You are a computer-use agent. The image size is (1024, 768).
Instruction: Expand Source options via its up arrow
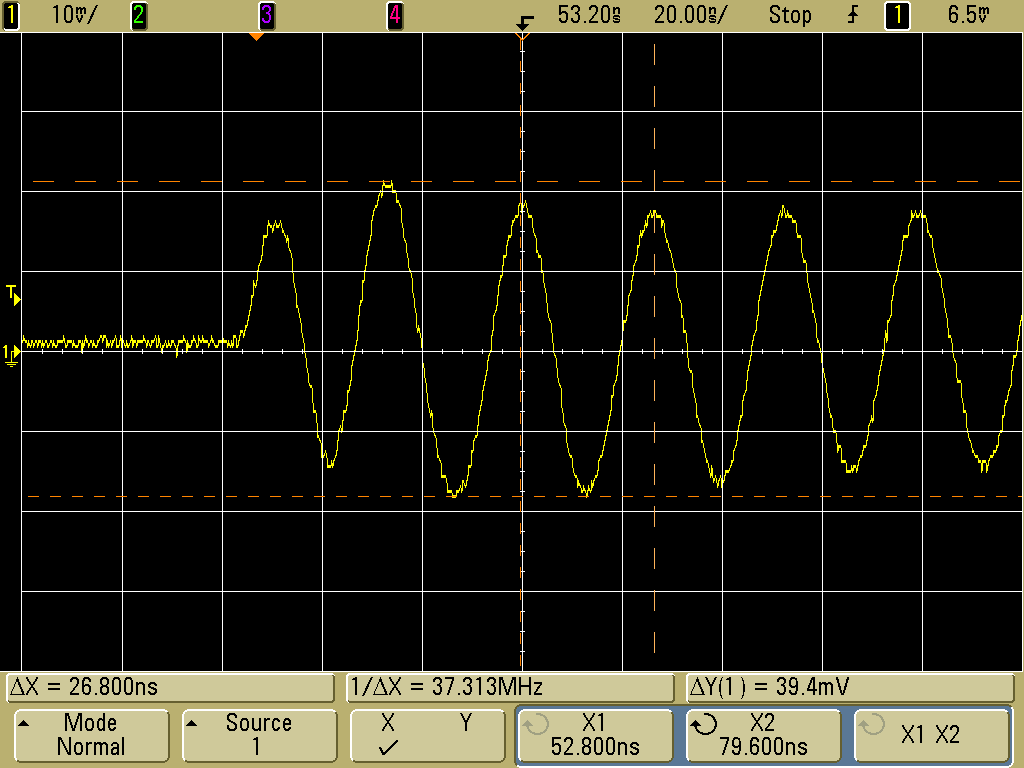coord(191,723)
